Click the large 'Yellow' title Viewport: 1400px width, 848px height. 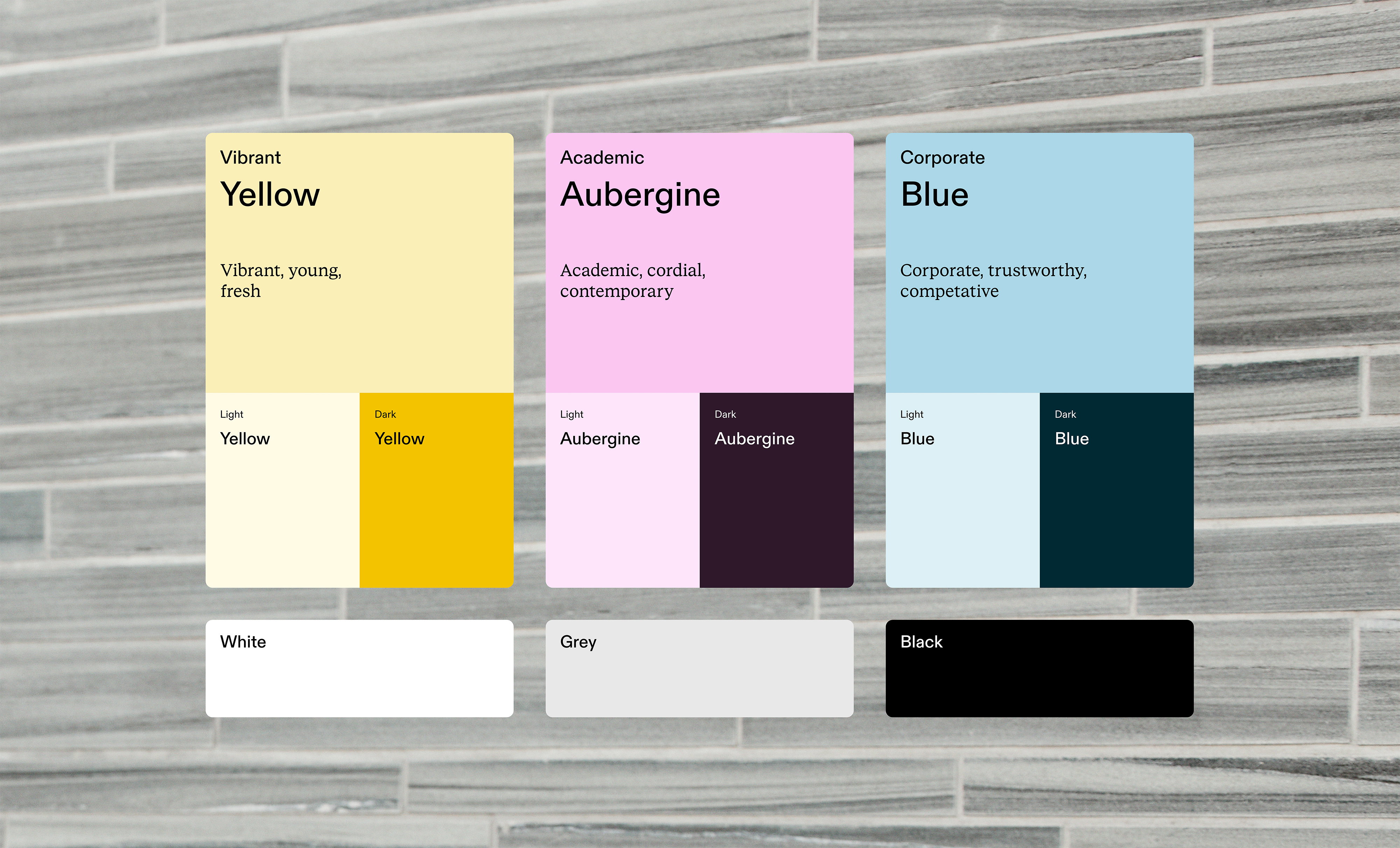[270, 194]
